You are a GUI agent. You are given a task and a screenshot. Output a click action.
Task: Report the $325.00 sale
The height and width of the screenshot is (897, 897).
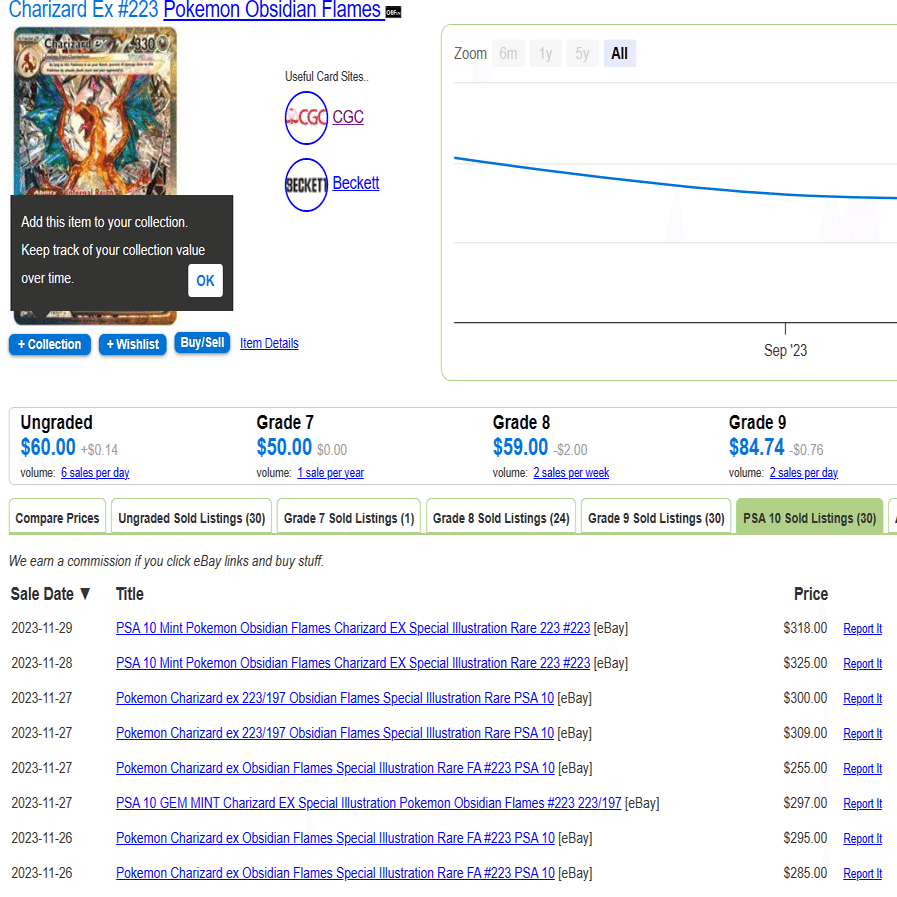(863, 663)
